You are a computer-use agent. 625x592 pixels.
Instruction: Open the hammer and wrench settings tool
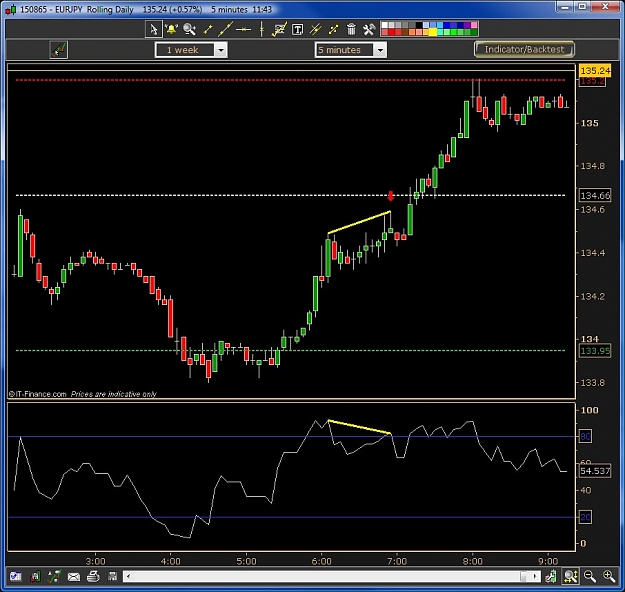369,29
